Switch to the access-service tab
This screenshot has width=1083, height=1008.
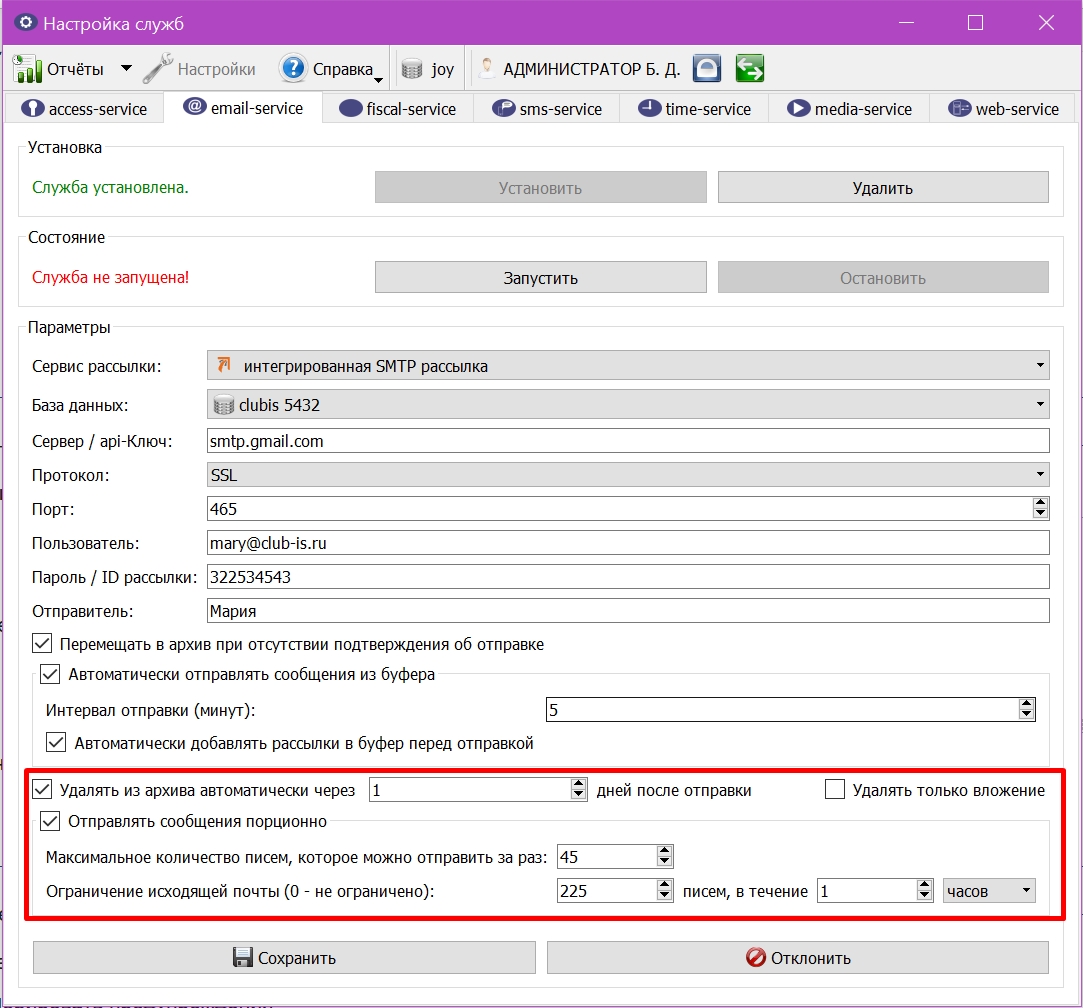click(x=84, y=109)
